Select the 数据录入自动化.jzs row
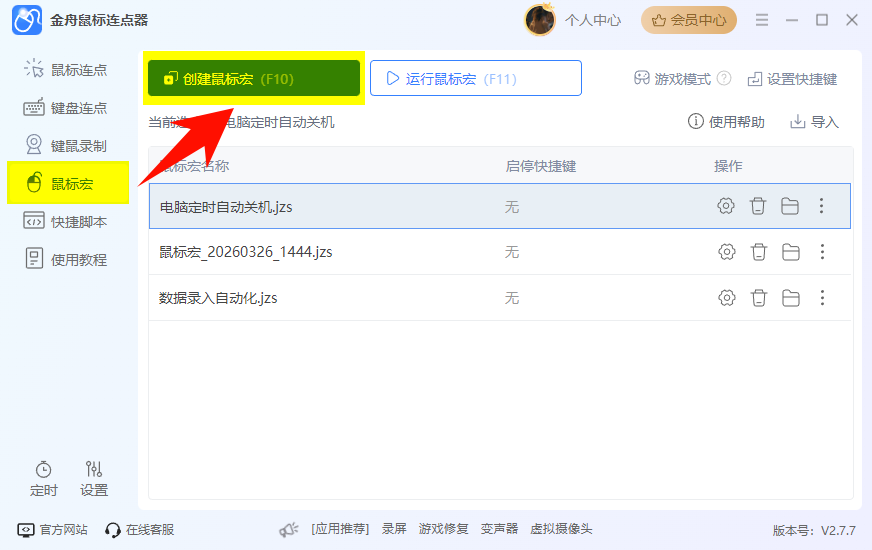 click(499, 298)
